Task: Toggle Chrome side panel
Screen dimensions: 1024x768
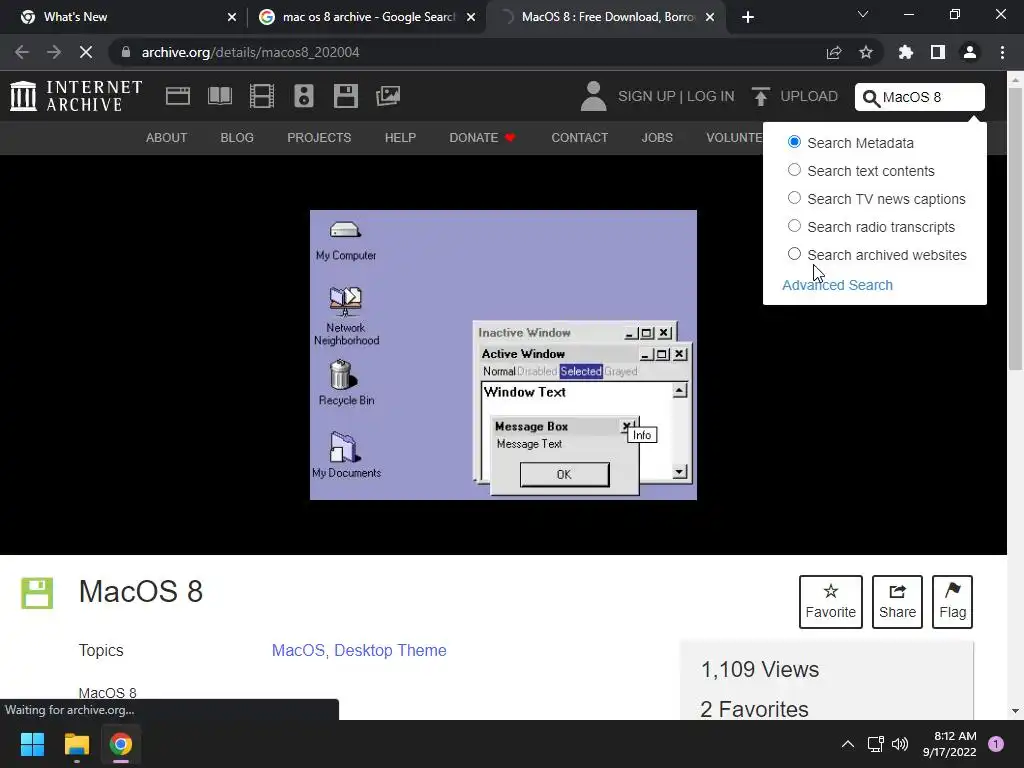Action: [938, 52]
